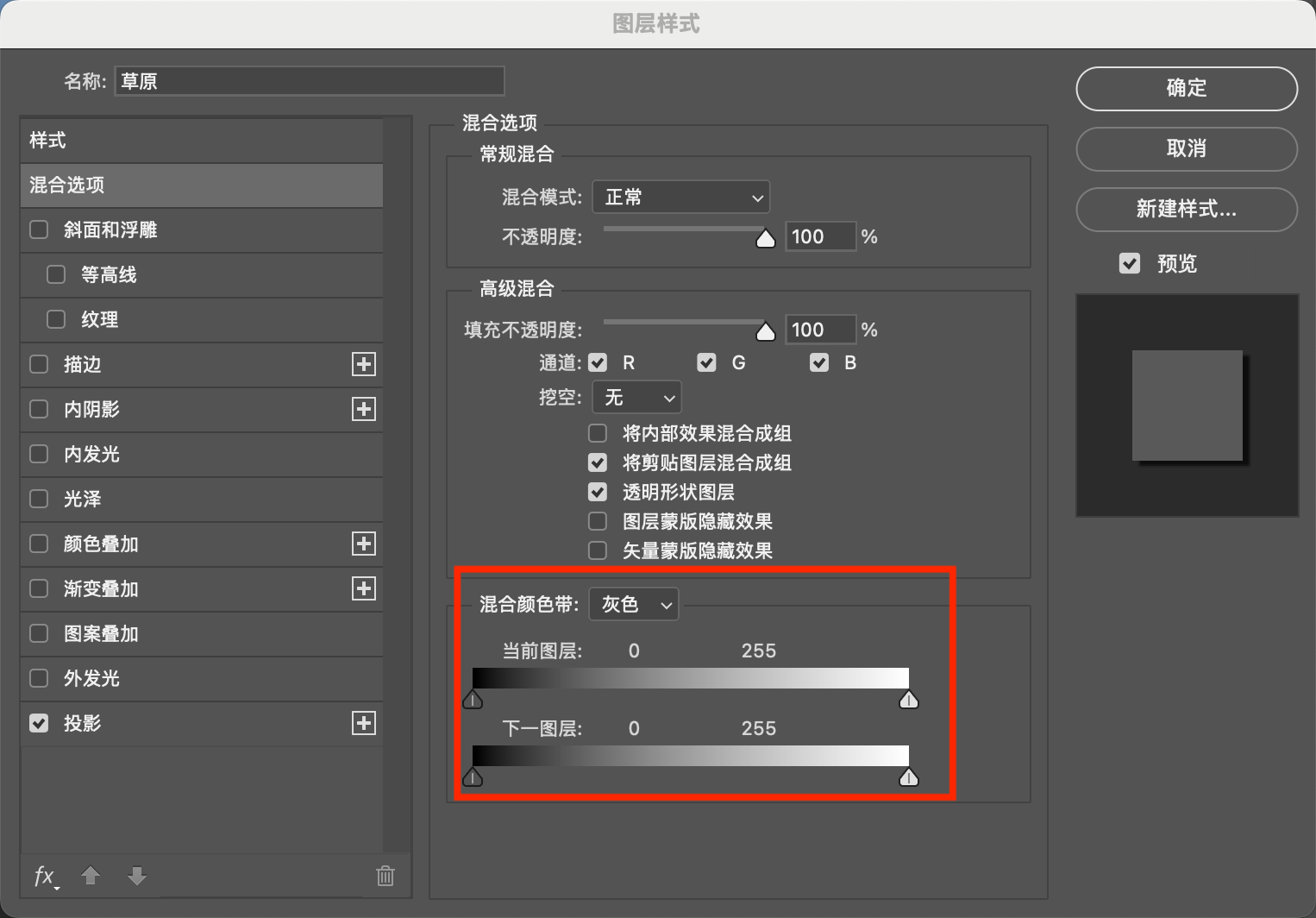Toggle the 图层蒙版隐藏效果 checkbox
The image size is (1316, 918).
pyautogui.click(x=598, y=521)
